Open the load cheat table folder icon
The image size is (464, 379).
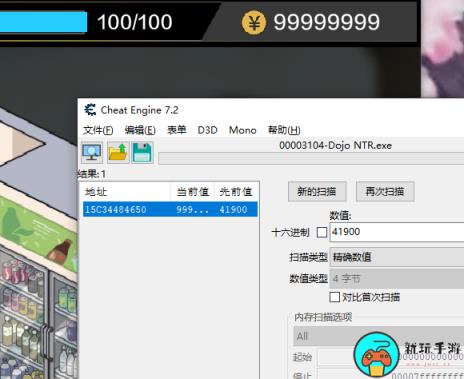(118, 153)
